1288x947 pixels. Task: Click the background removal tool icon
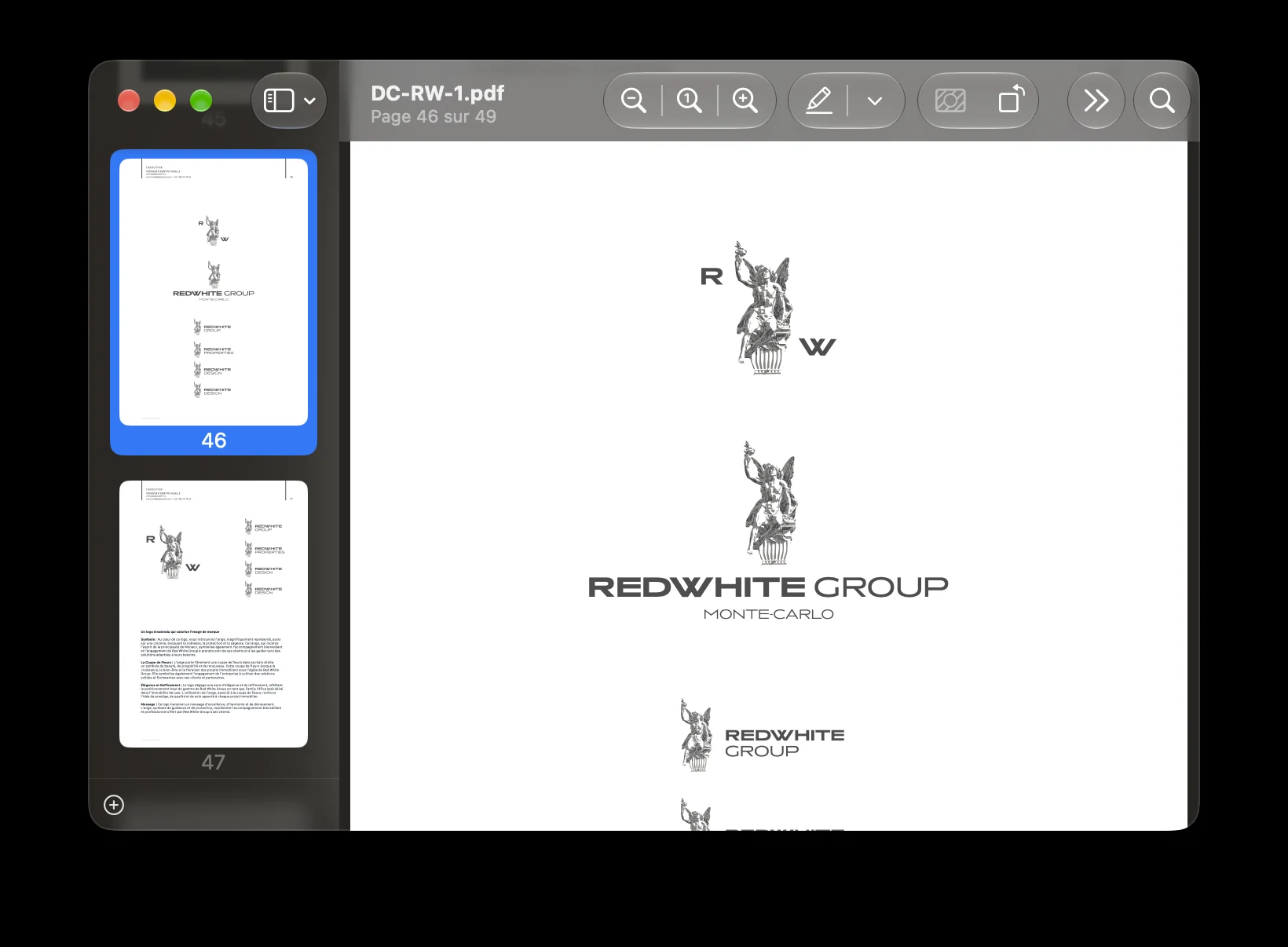(x=950, y=101)
